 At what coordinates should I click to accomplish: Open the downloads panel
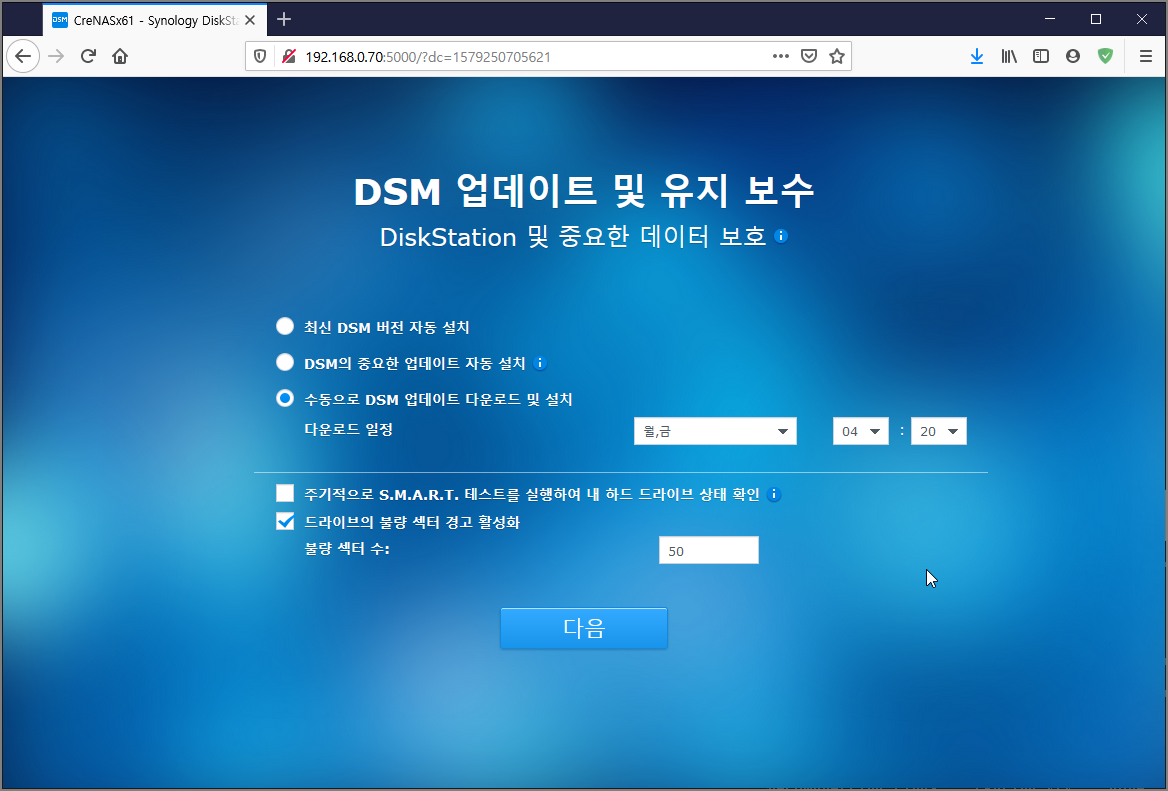[x=977, y=56]
